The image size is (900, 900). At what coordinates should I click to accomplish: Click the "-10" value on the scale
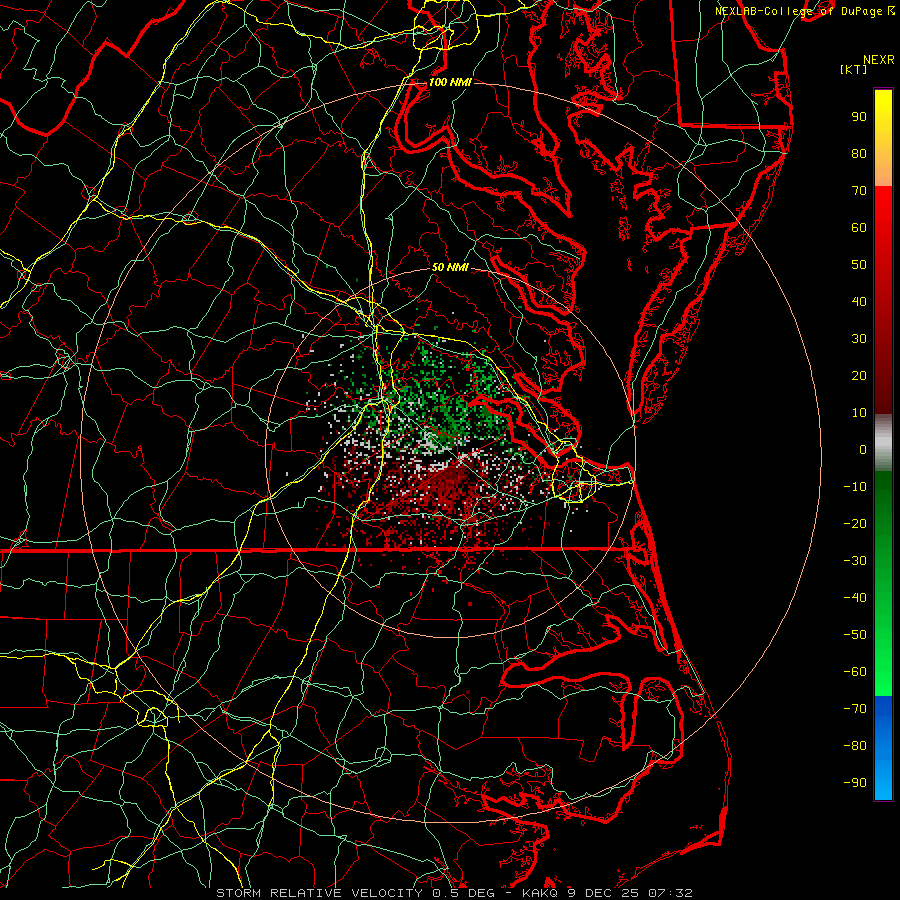tap(855, 487)
